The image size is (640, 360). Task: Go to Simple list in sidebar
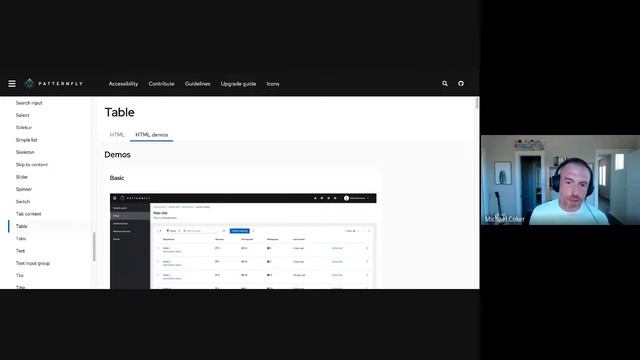(27, 140)
